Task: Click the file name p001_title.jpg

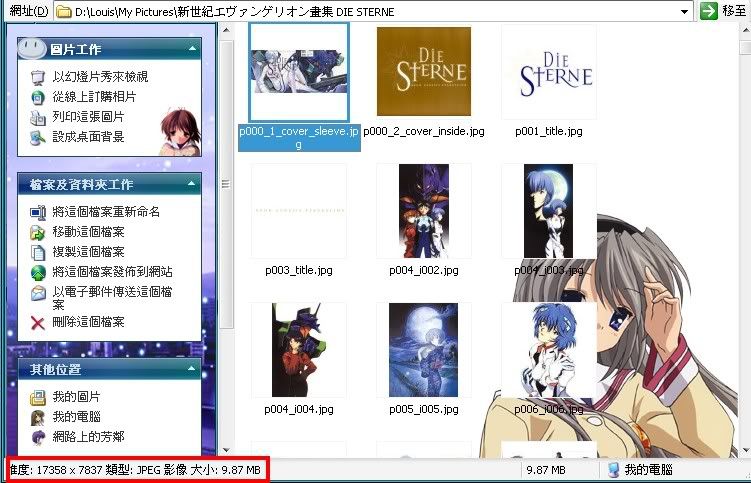Action: pos(549,131)
